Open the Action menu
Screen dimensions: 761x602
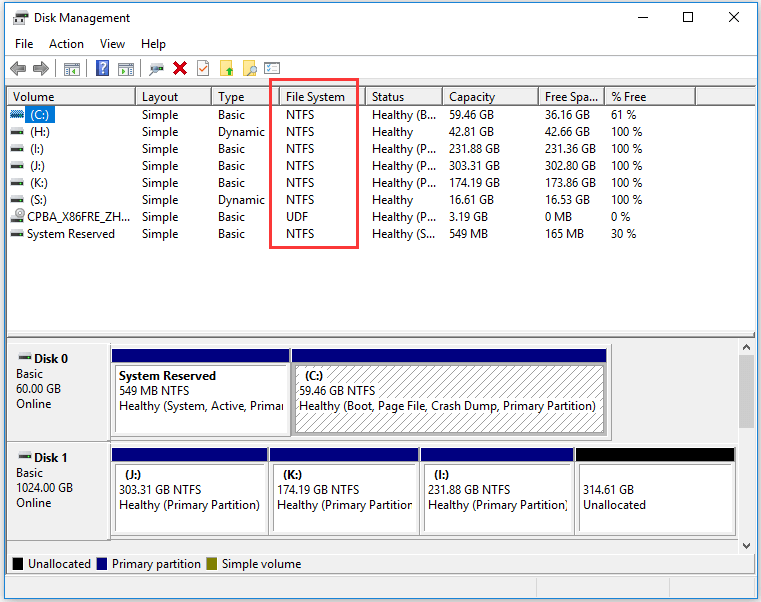[x=66, y=44]
